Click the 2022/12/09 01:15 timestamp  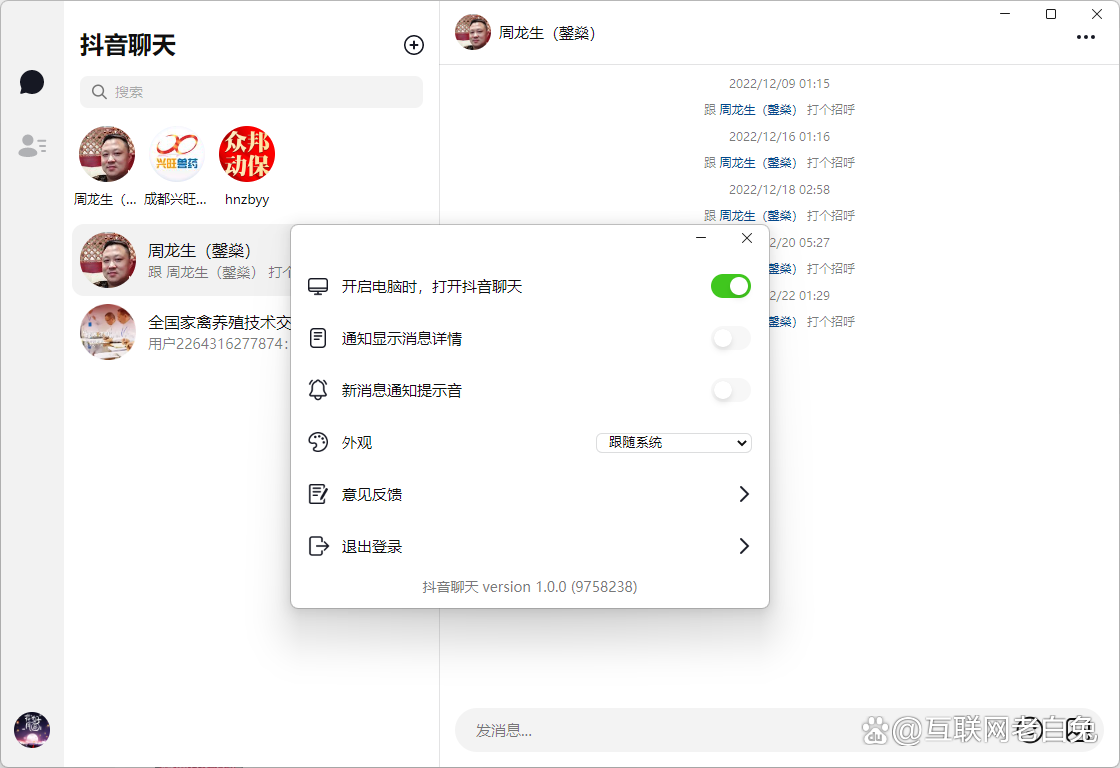pos(779,84)
